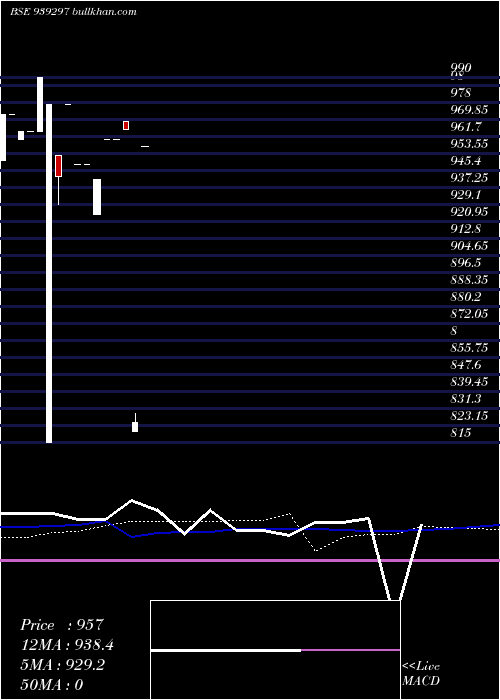The image size is (500, 700).
Task: Click the 896.5 price axis label
Action: (466, 262)
